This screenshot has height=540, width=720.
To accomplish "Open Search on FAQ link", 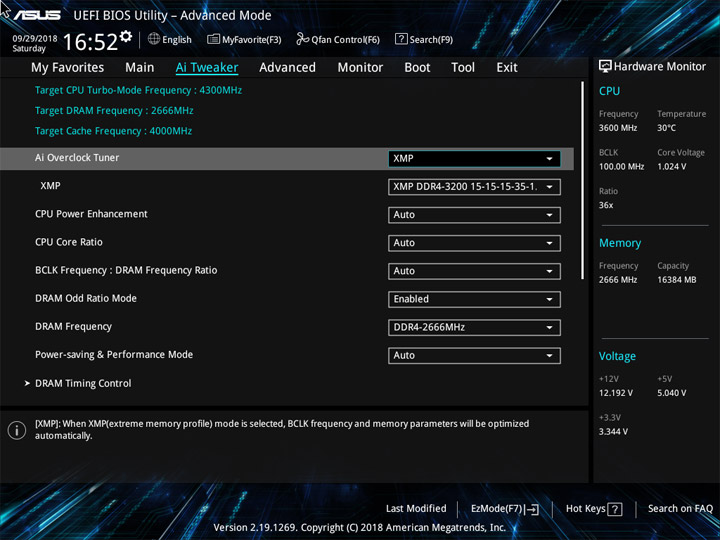I will (x=680, y=509).
